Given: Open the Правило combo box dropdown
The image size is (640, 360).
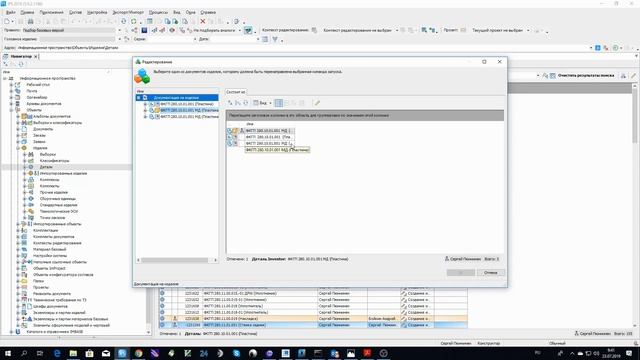Looking at the screenshot, I should [x=119, y=30].
